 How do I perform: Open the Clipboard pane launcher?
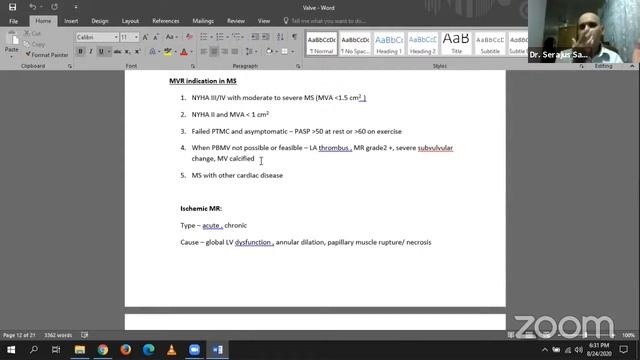pyautogui.click(x=70, y=66)
